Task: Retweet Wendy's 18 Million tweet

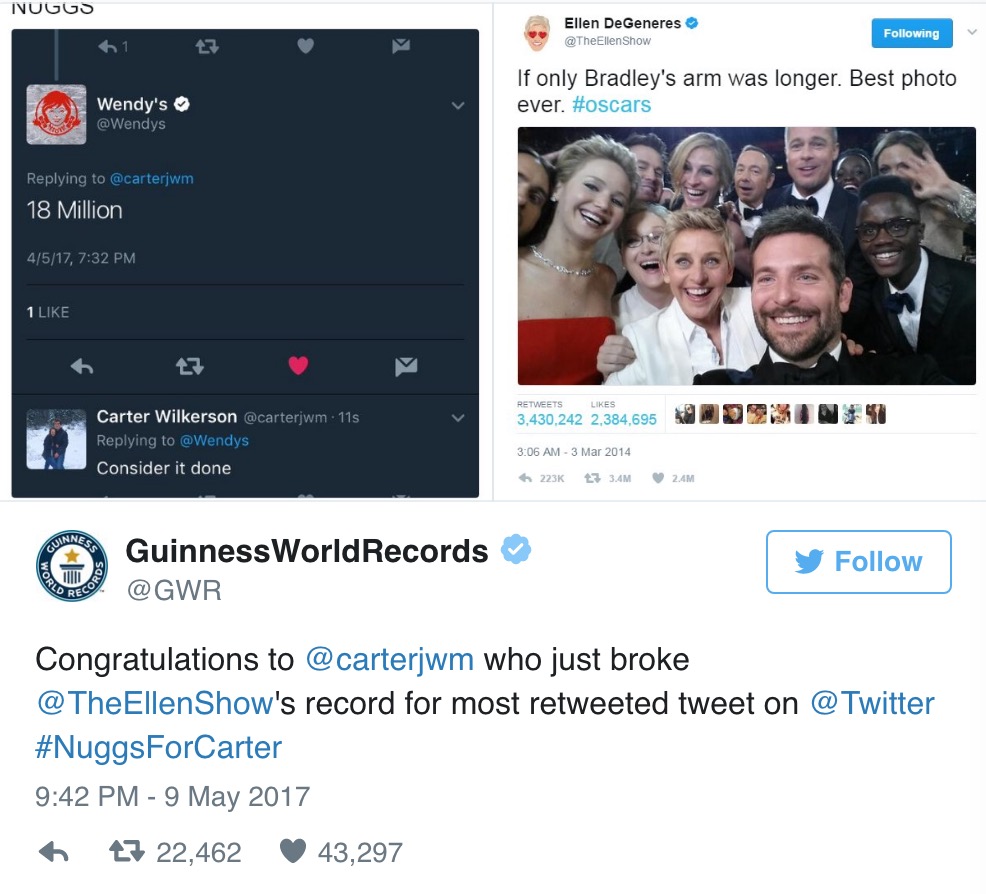Action: (189, 367)
